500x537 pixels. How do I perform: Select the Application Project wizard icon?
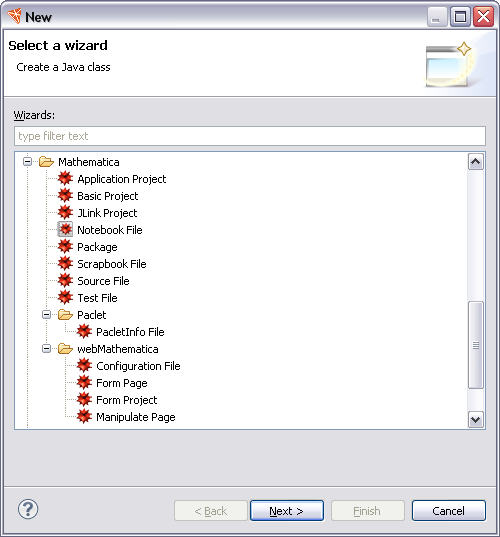(65, 179)
